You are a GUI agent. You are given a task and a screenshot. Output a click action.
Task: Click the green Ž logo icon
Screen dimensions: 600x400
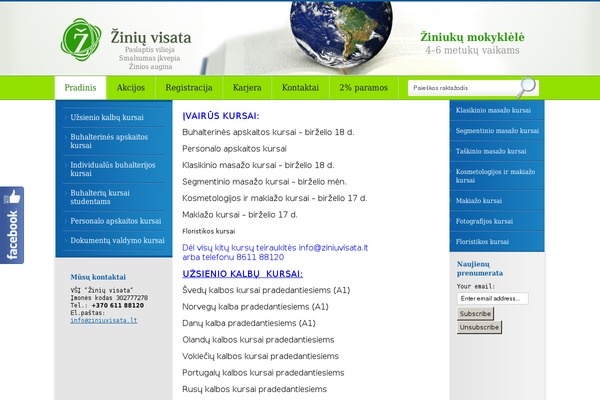click(x=81, y=39)
